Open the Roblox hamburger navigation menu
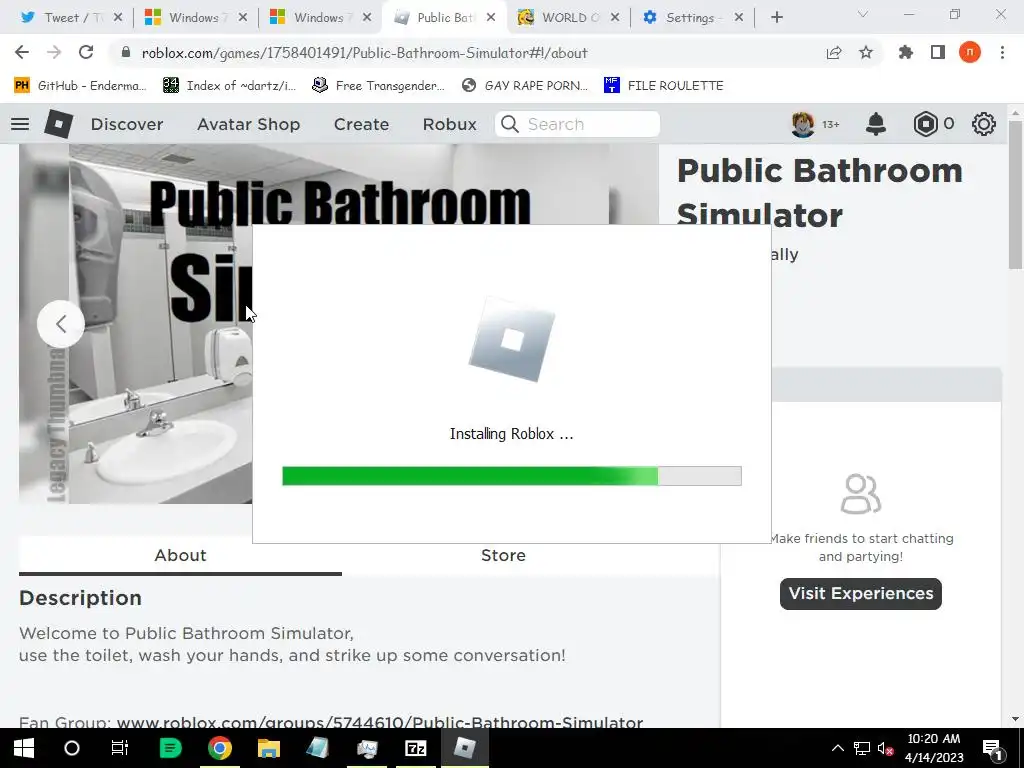The height and width of the screenshot is (768, 1024). (20, 123)
